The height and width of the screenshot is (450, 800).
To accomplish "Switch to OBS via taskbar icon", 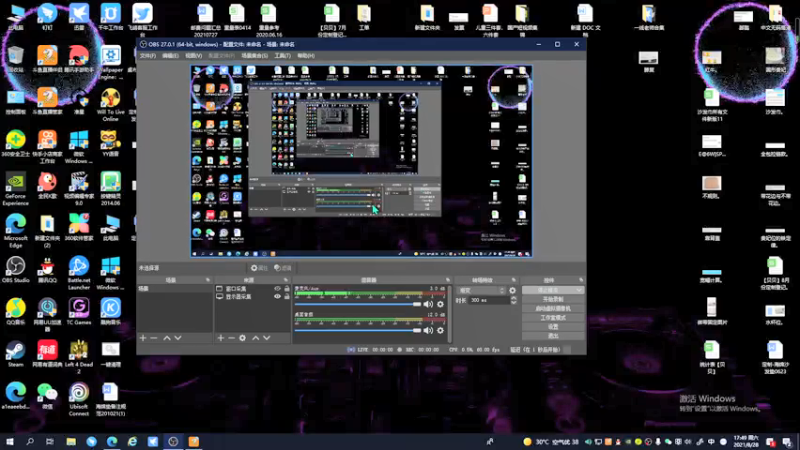I will click(173, 441).
